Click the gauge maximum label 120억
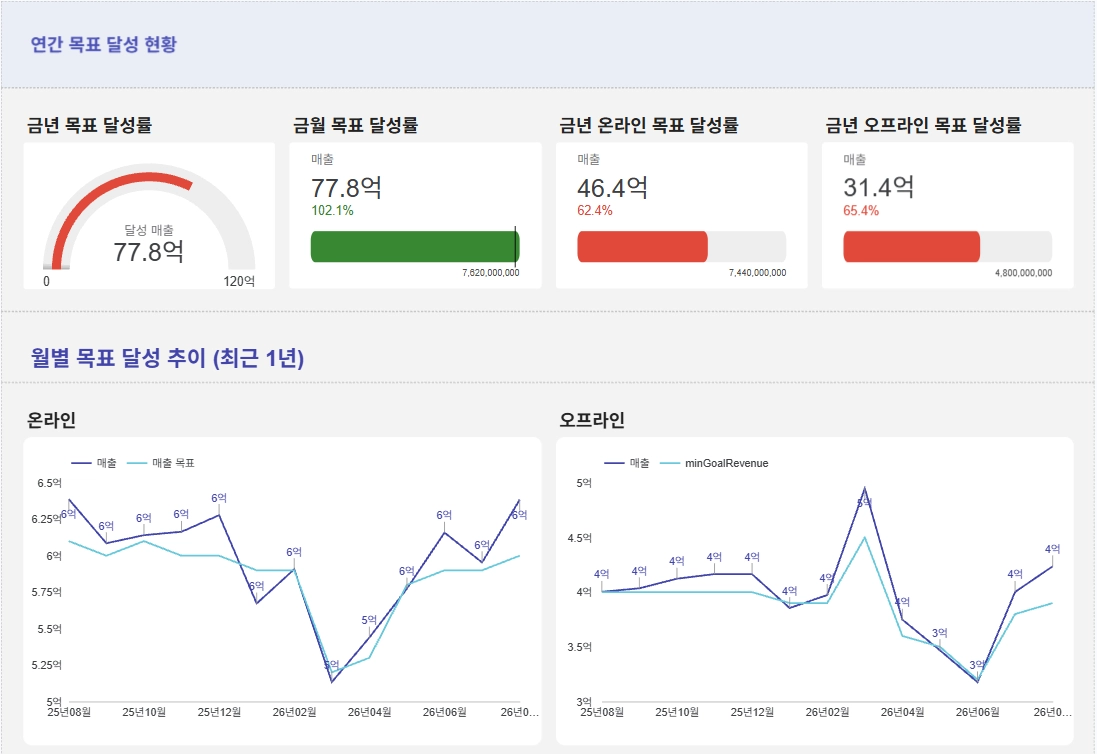The height and width of the screenshot is (754, 1097). [x=239, y=281]
